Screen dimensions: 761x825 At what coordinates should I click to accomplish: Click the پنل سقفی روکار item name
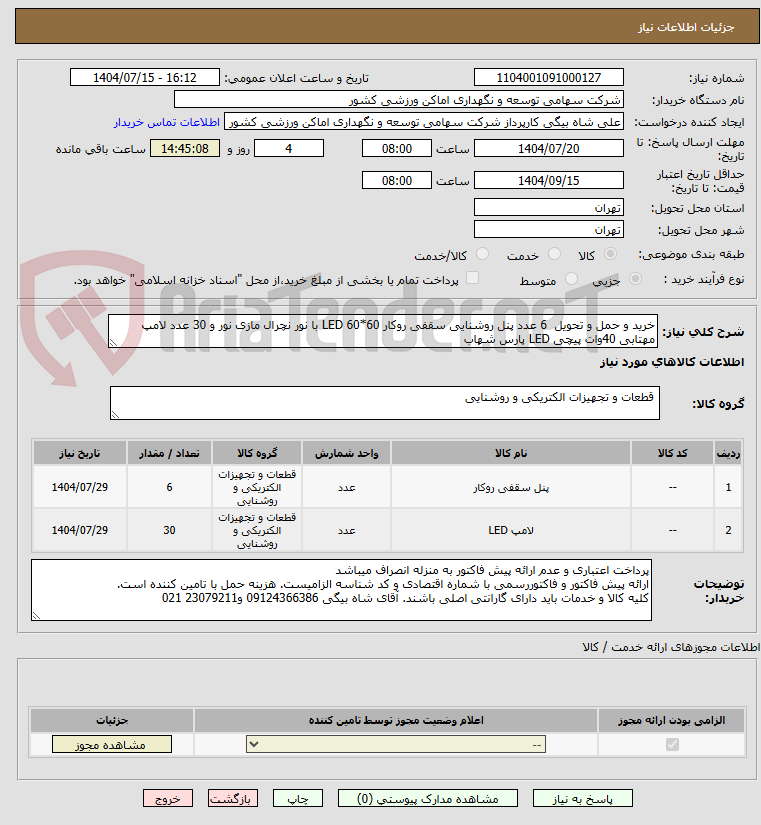pos(510,488)
